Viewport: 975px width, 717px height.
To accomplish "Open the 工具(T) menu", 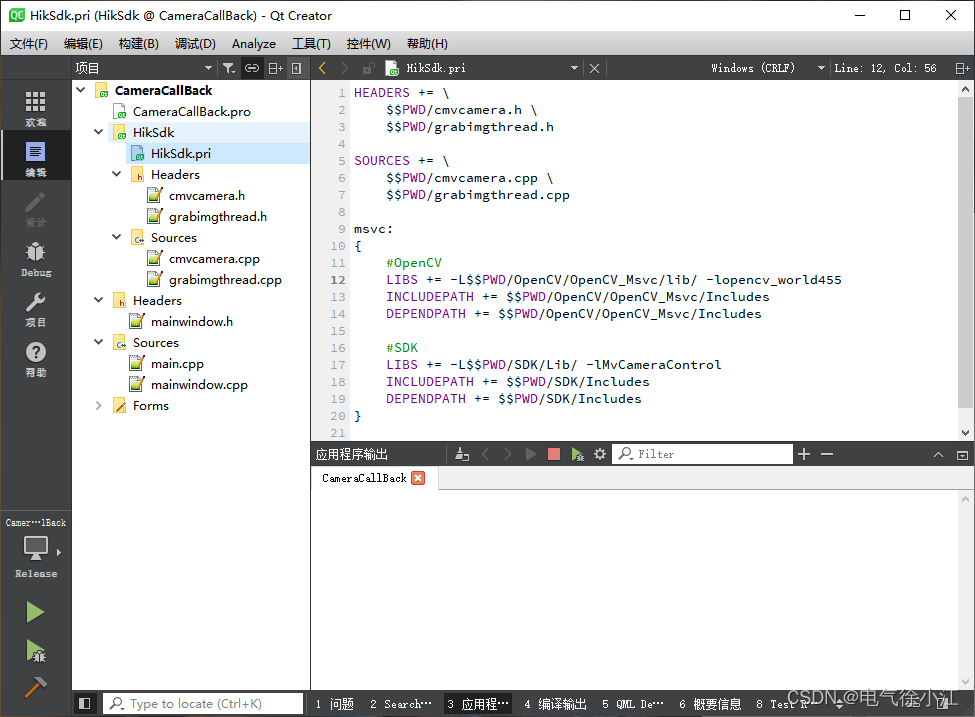I will 312,44.
